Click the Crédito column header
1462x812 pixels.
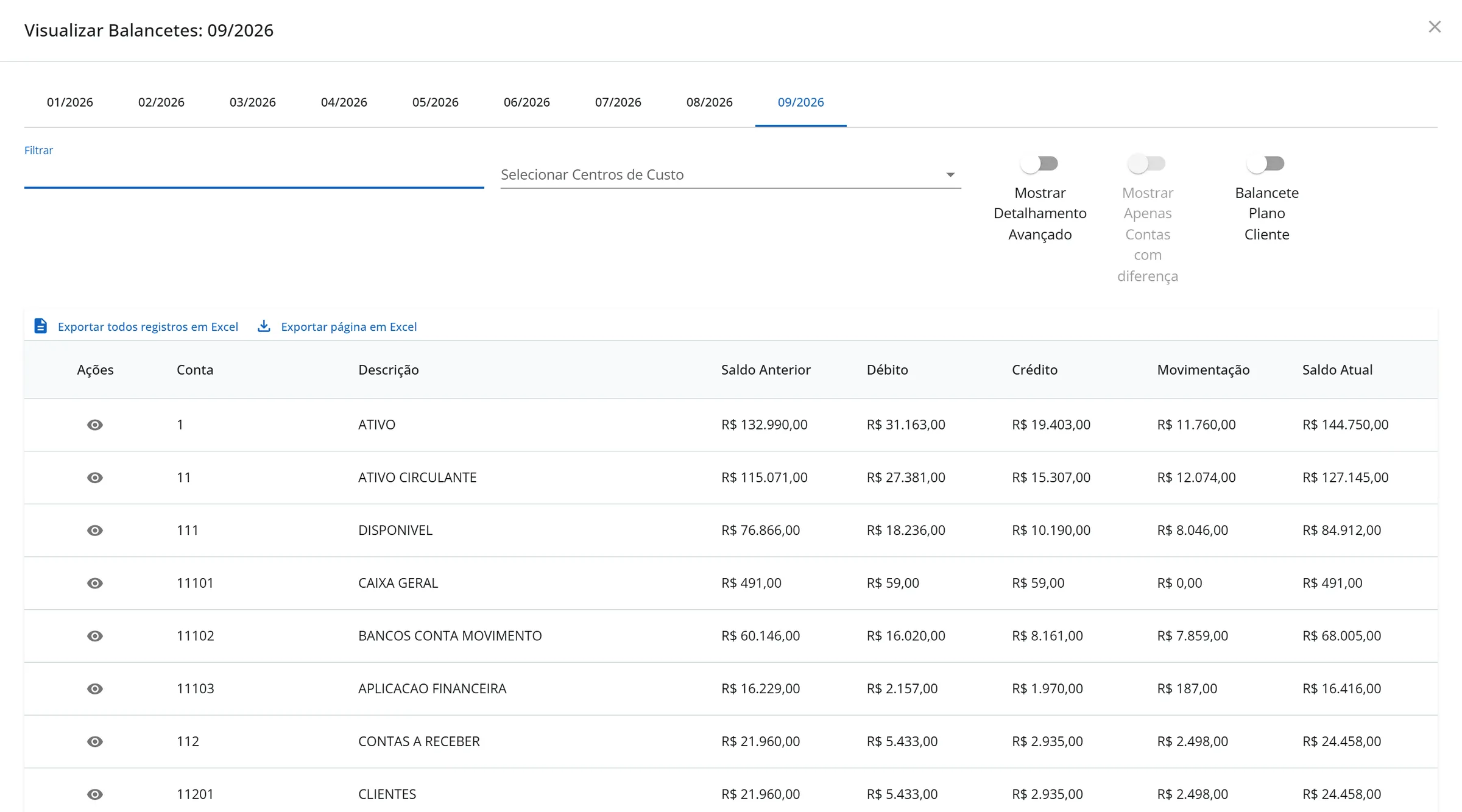coord(1034,370)
